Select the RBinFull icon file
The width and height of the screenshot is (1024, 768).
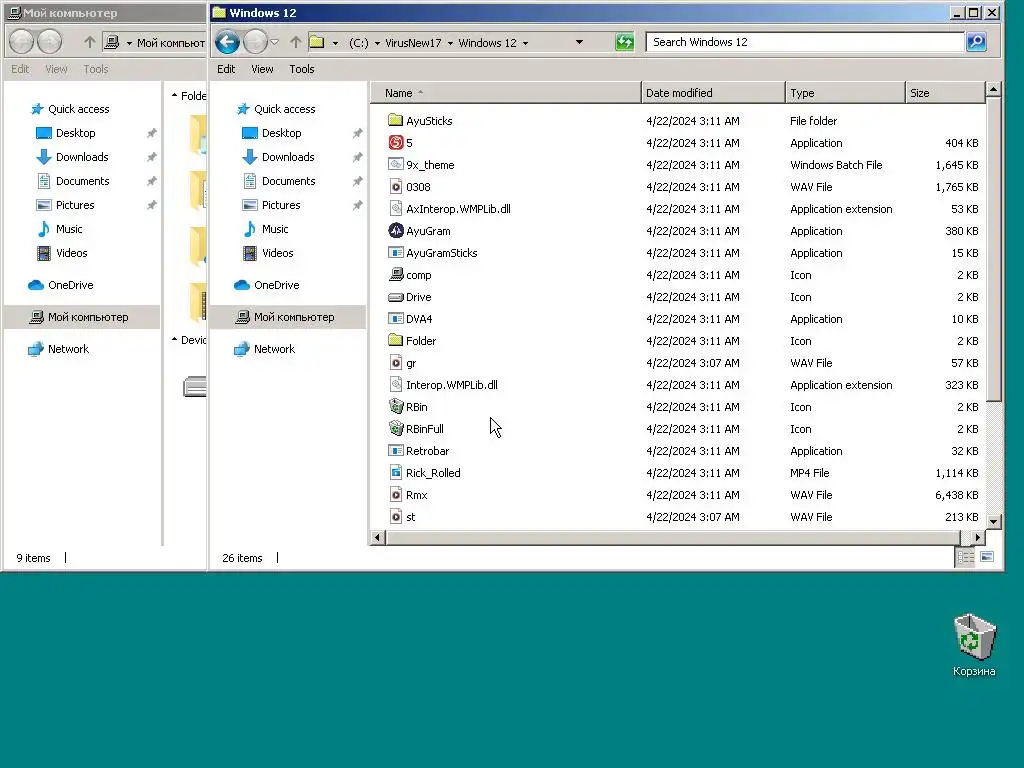point(395,428)
